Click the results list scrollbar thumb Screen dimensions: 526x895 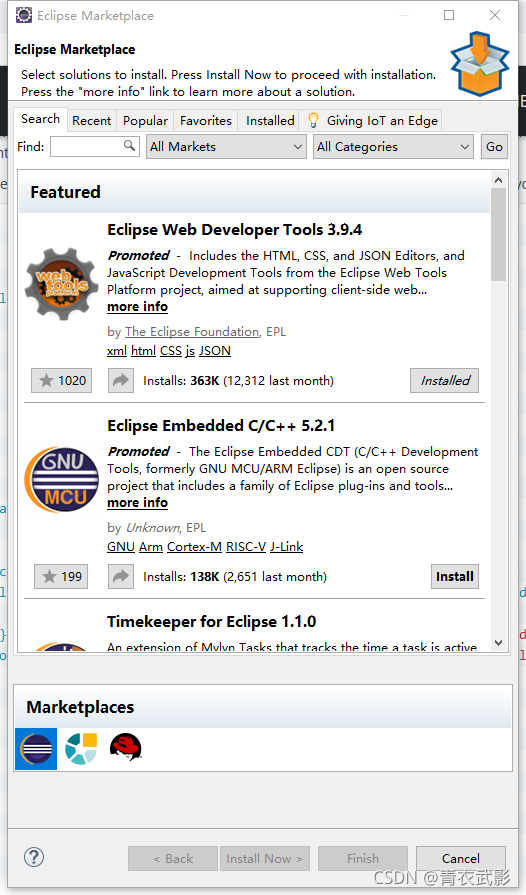pyautogui.click(x=498, y=234)
